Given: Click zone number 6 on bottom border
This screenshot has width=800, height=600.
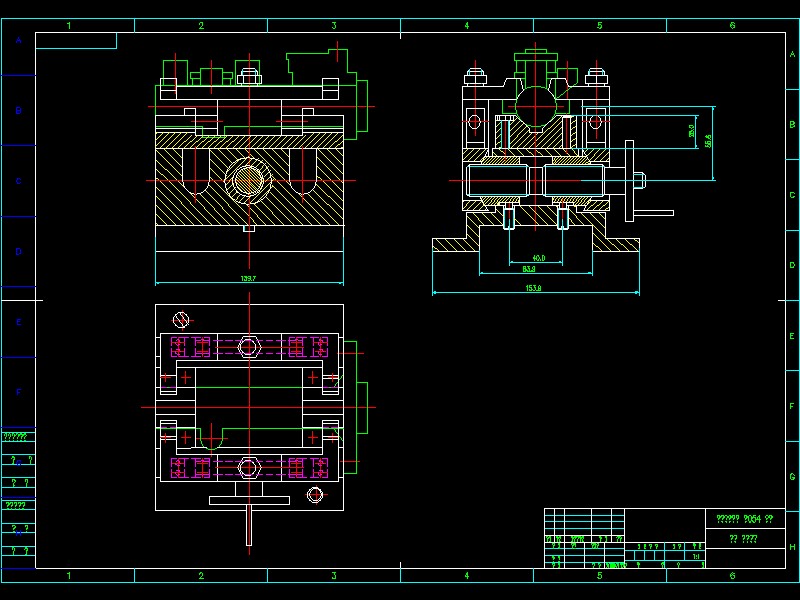Looking at the screenshot, I should (x=733, y=576).
